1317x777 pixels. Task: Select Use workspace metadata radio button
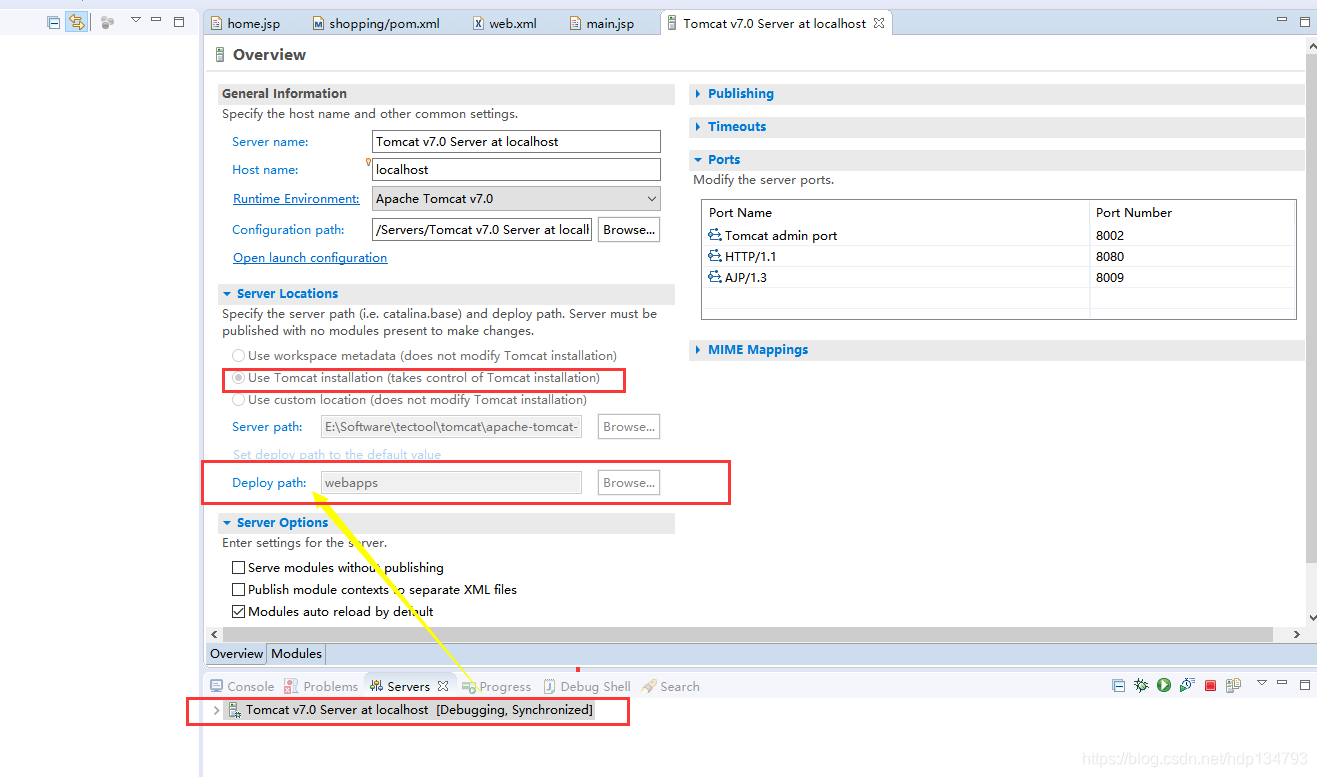pyautogui.click(x=238, y=356)
